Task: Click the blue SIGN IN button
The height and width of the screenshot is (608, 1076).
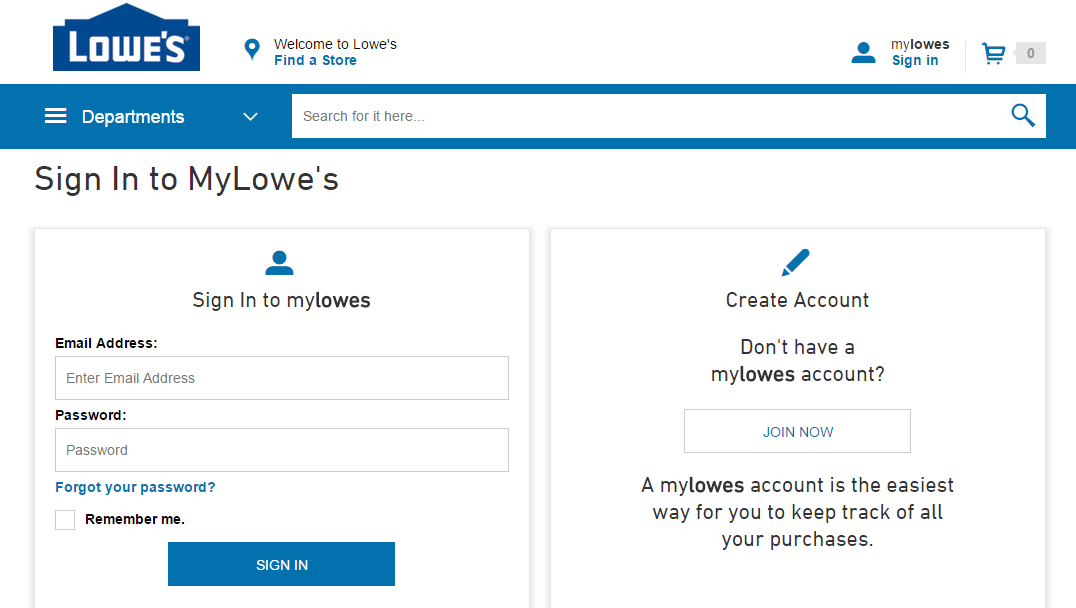Action: point(281,564)
